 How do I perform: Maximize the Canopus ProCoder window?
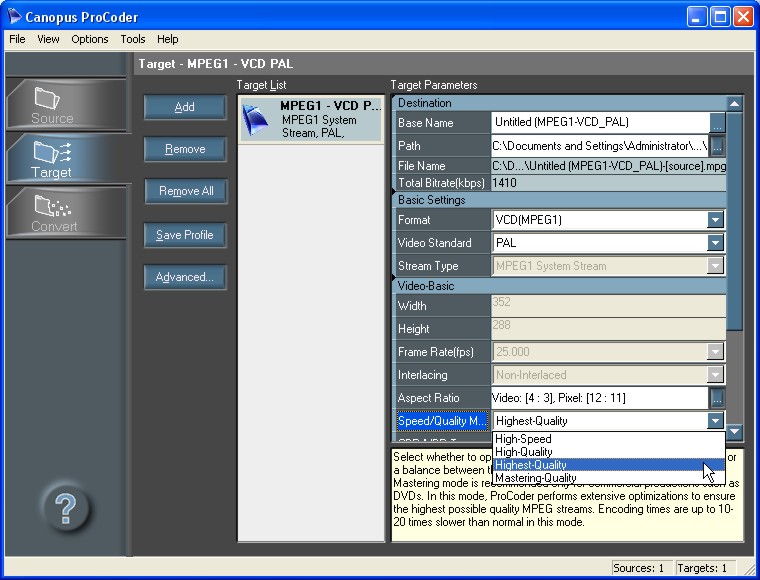[x=720, y=17]
